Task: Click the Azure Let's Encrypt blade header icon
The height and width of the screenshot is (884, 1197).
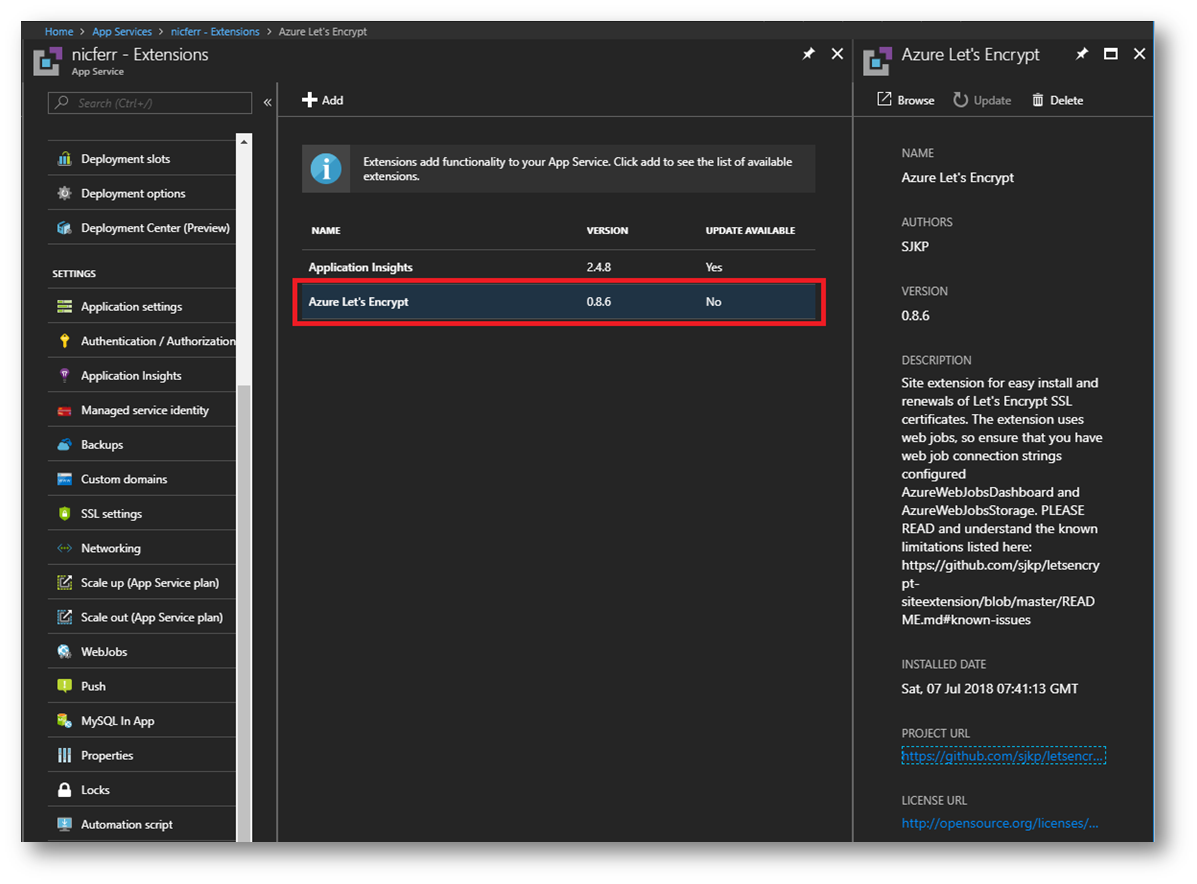Action: 877,61
